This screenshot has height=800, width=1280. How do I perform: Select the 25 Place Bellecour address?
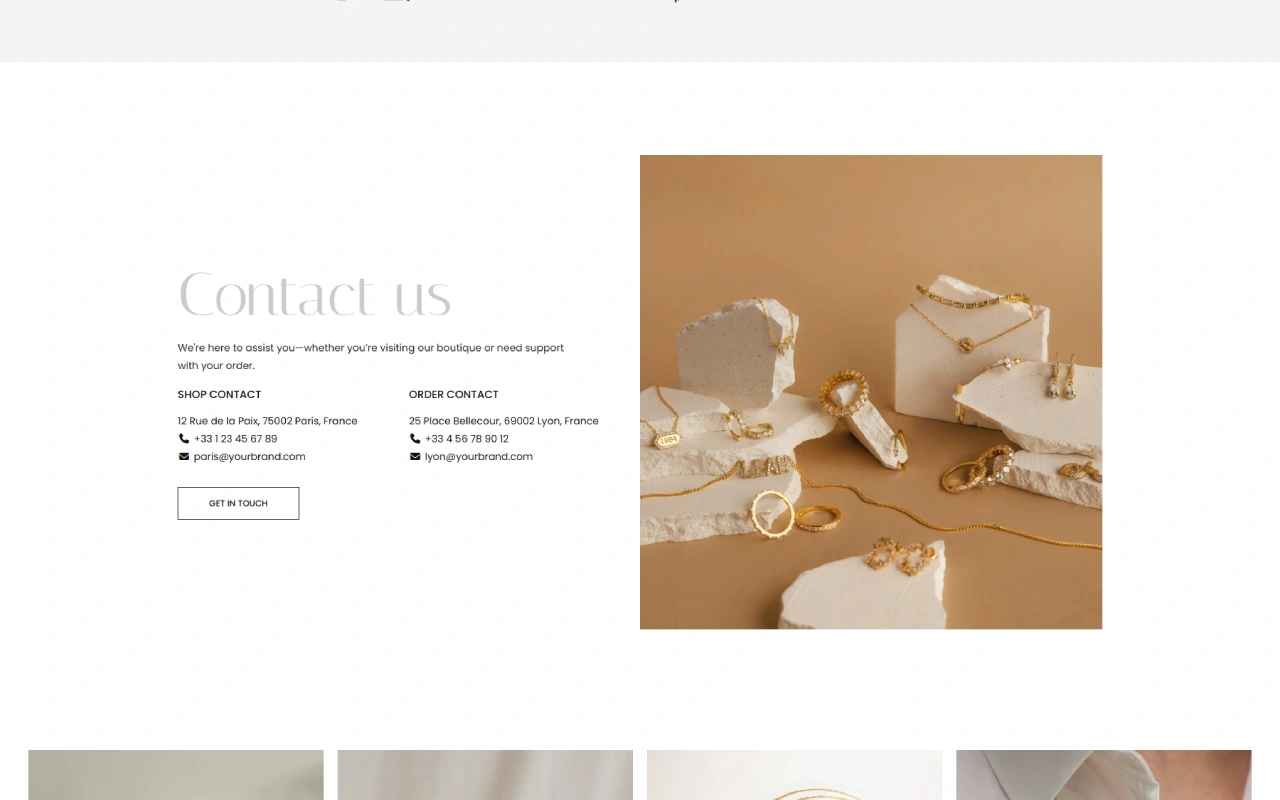504,421
